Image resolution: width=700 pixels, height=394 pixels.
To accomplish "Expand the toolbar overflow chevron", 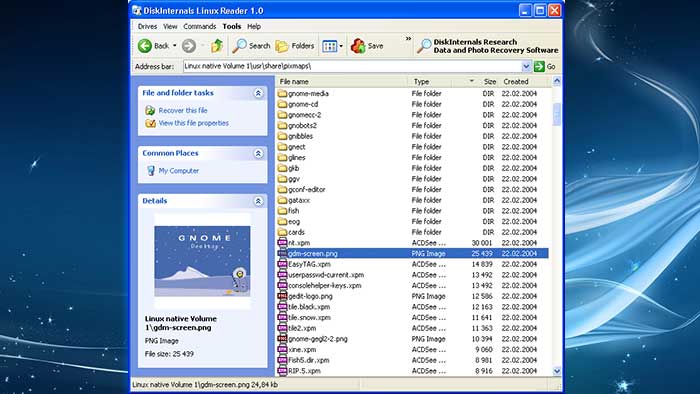I will coord(408,39).
